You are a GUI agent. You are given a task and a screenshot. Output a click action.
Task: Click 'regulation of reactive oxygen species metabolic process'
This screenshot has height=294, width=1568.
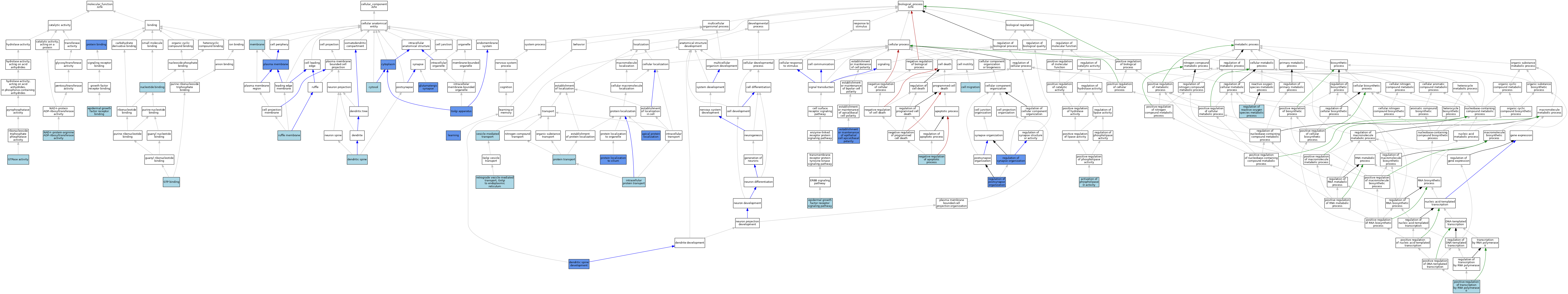point(1252,111)
